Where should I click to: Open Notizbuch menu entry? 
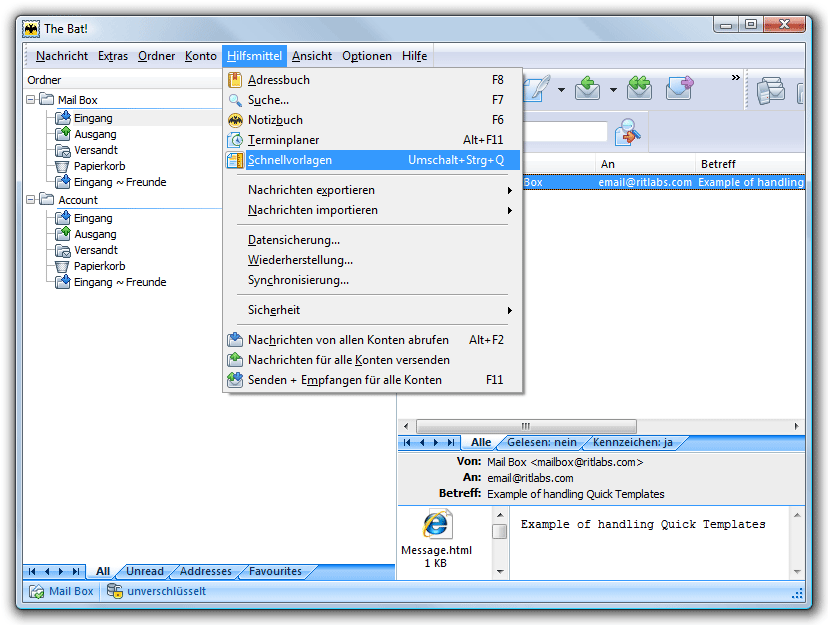[x=373, y=120]
